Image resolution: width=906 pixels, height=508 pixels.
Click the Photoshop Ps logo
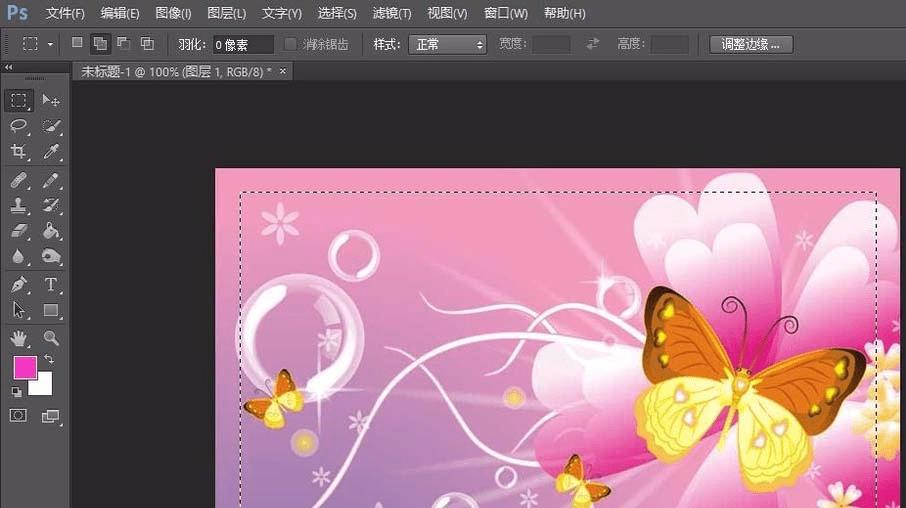[x=17, y=13]
